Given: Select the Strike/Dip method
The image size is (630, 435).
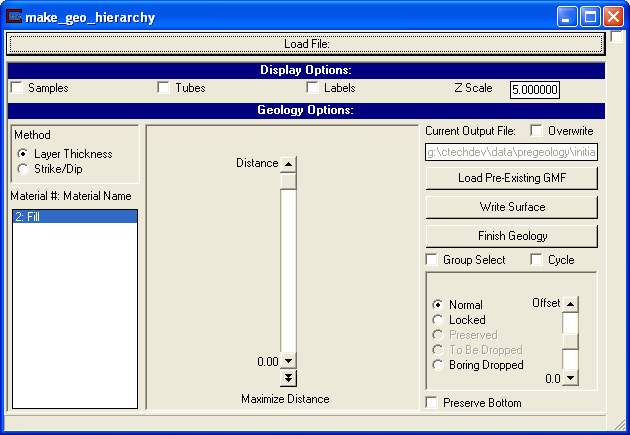Looking at the screenshot, I should point(23,169).
